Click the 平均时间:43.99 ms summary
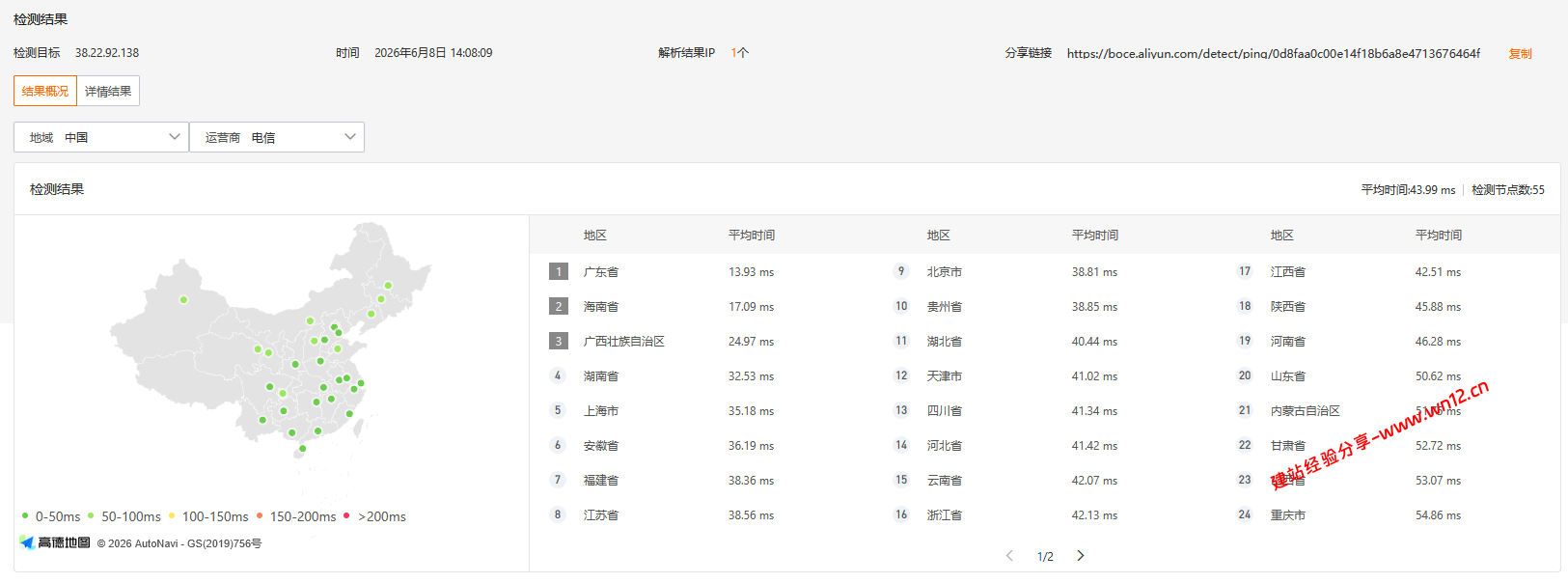The width and height of the screenshot is (1568, 583). pyautogui.click(x=1408, y=190)
